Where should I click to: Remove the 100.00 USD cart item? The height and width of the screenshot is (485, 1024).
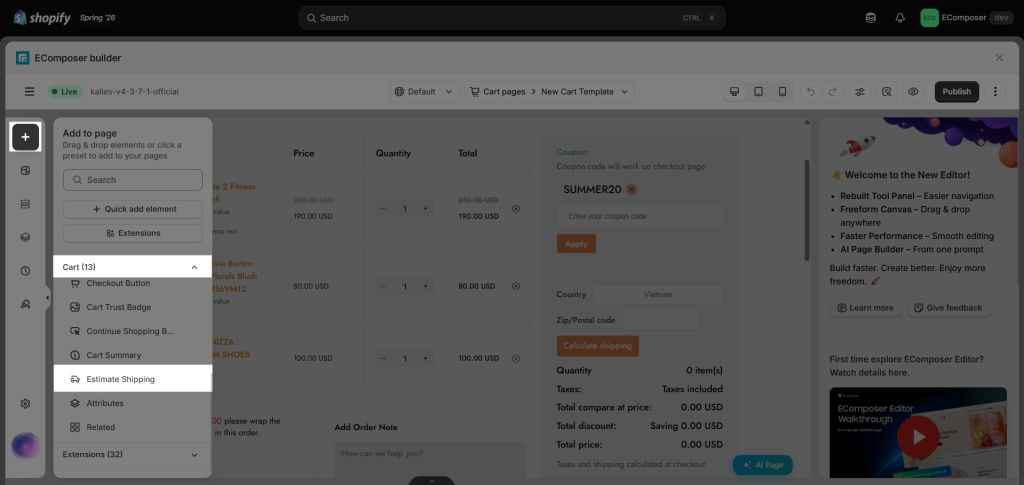pos(516,358)
